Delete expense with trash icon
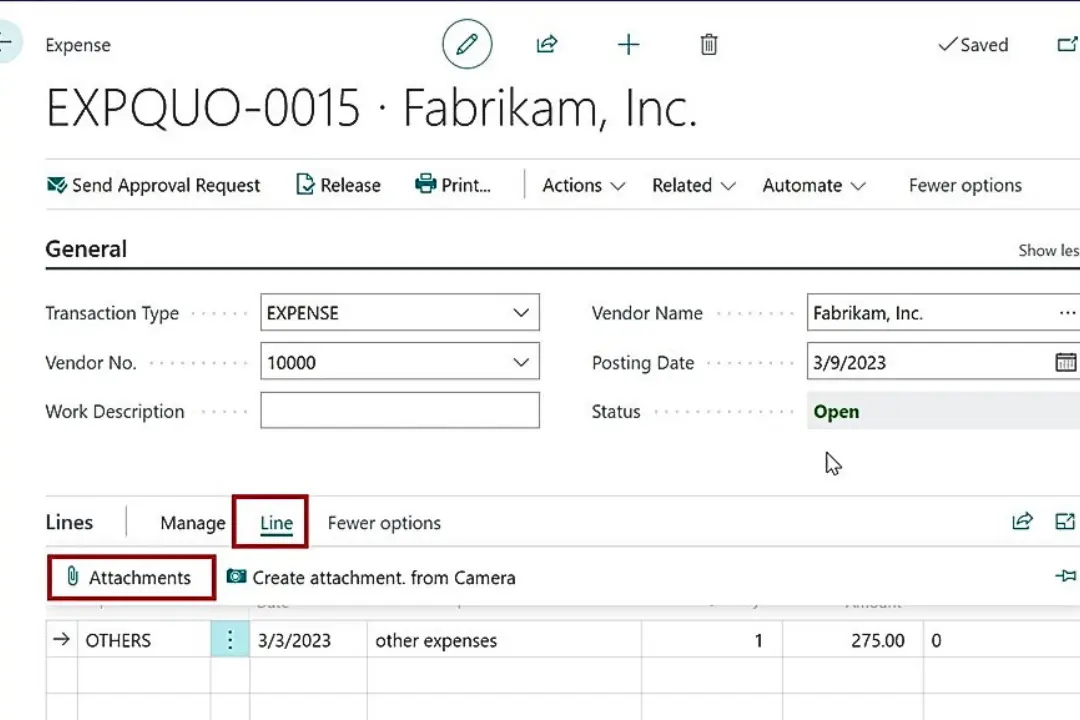This screenshot has width=1080, height=720. click(x=709, y=45)
